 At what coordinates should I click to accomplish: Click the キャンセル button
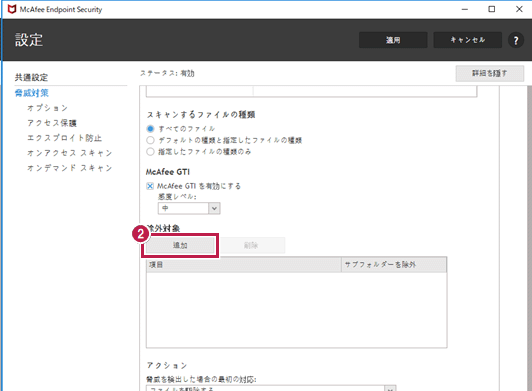click(x=468, y=40)
